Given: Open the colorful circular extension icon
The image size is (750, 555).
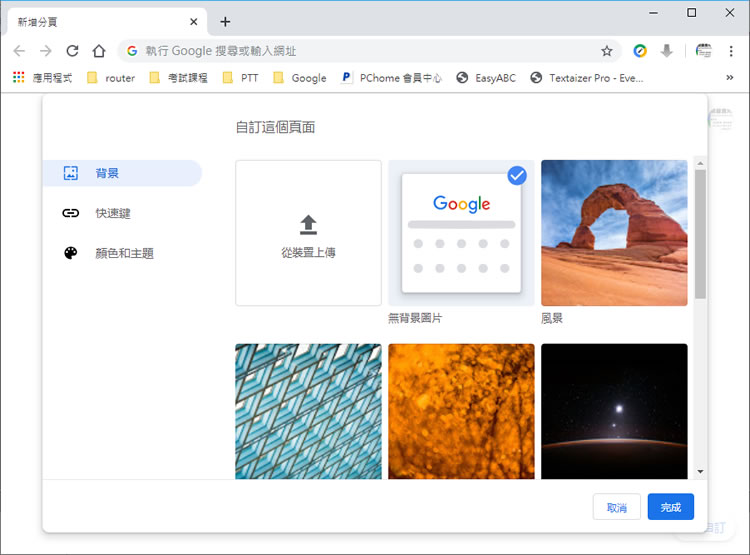Looking at the screenshot, I should pos(640,51).
